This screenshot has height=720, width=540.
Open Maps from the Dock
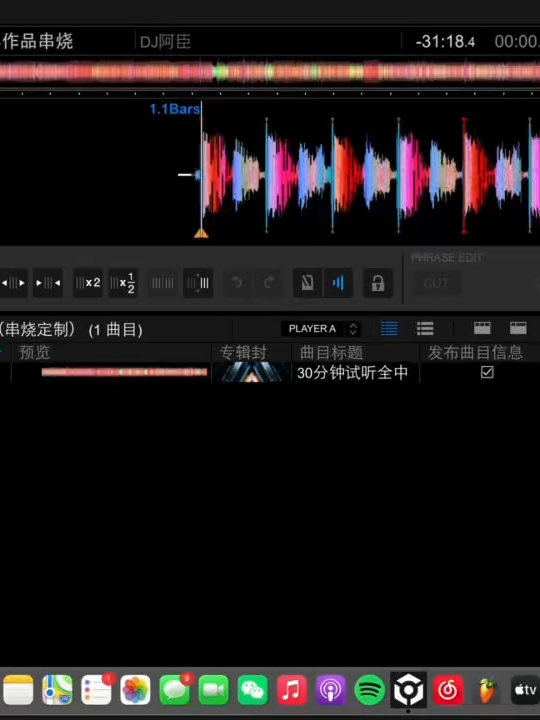coord(57,690)
